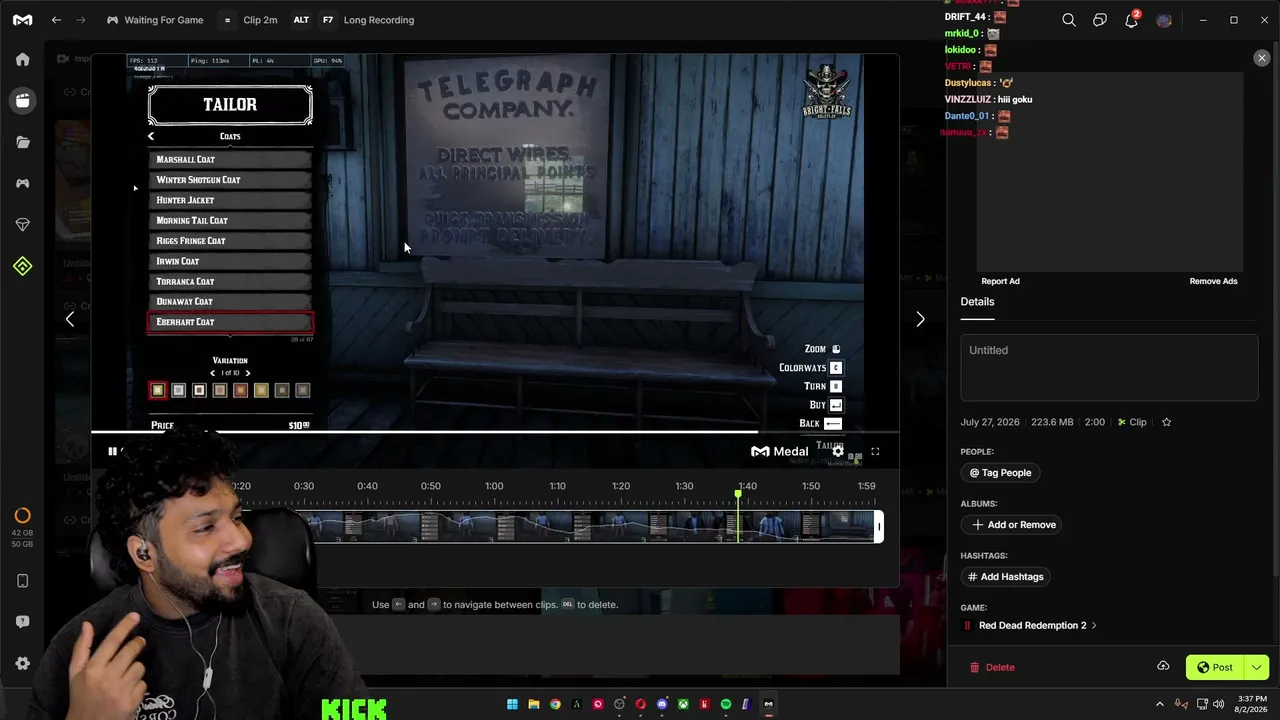Image resolution: width=1280 pixels, height=720 pixels.
Task: Select the highlighted Eberhart Coat entry
Action: [x=230, y=322]
